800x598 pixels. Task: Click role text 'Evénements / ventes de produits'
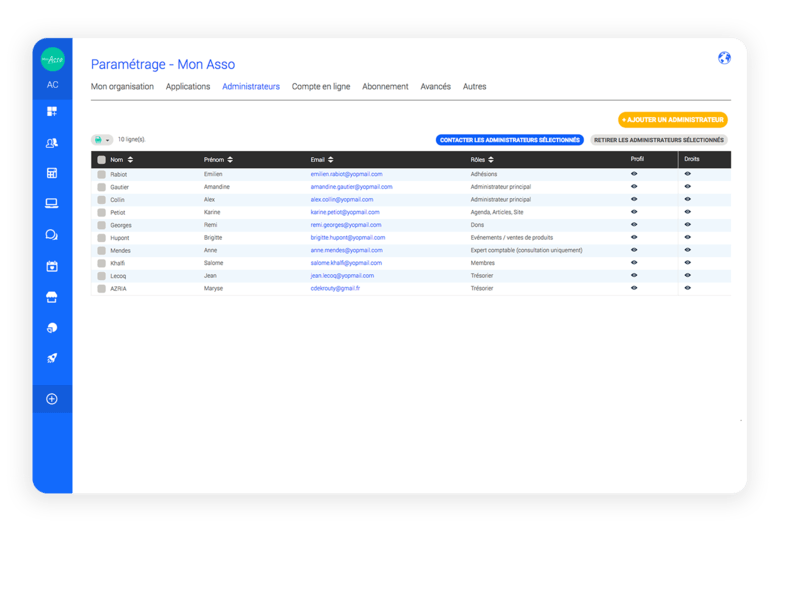[512, 238]
